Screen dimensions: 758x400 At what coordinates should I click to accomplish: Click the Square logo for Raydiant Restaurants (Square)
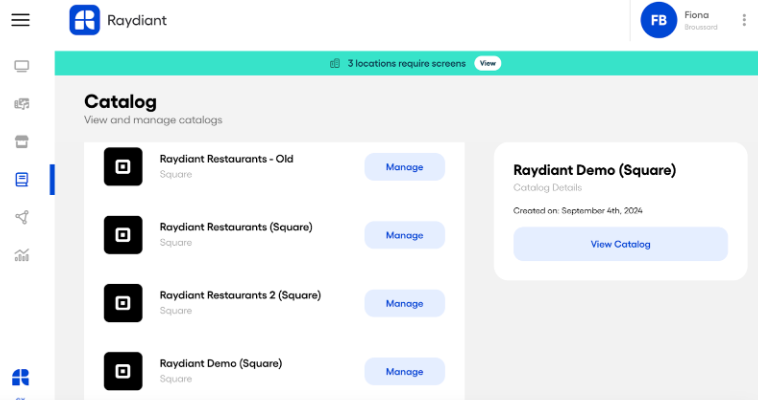click(123, 235)
